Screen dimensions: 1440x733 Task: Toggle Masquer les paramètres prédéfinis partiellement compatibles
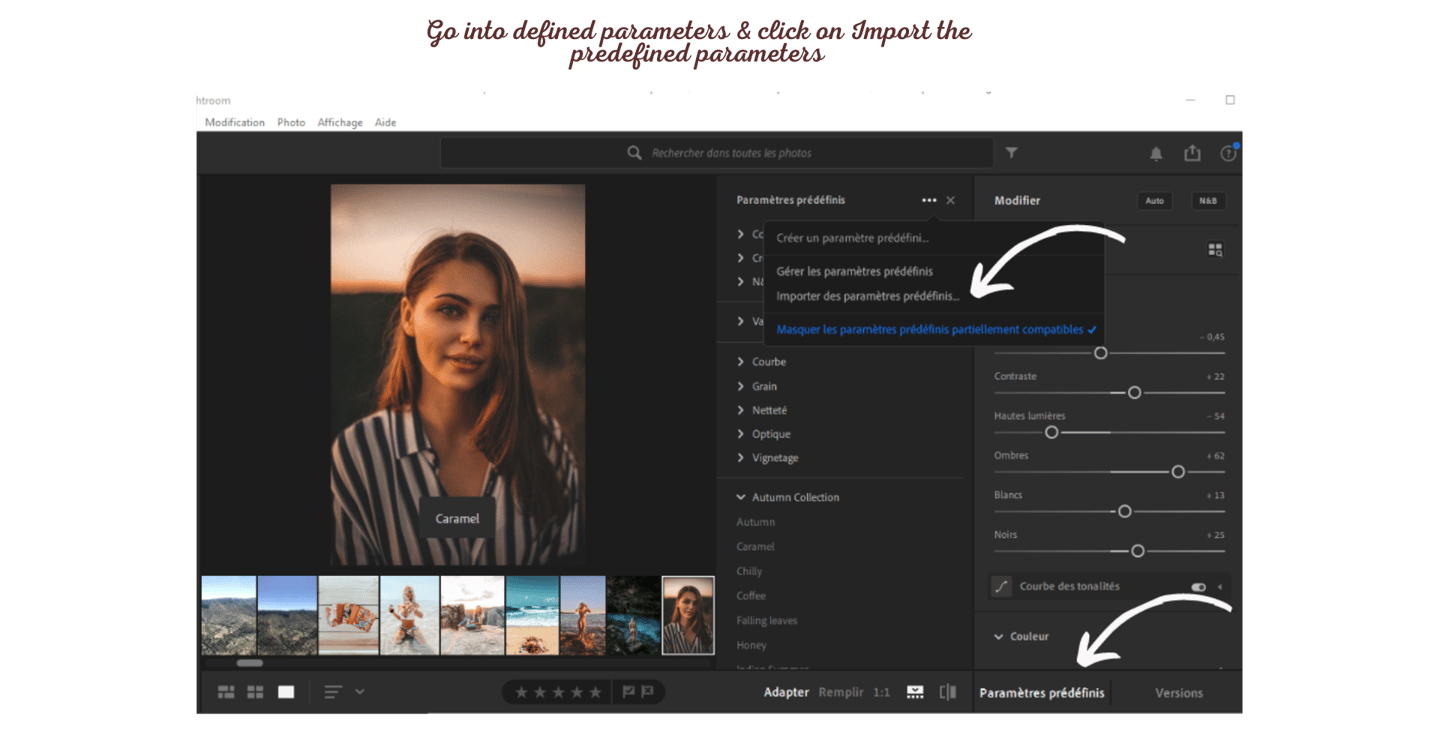click(930, 330)
